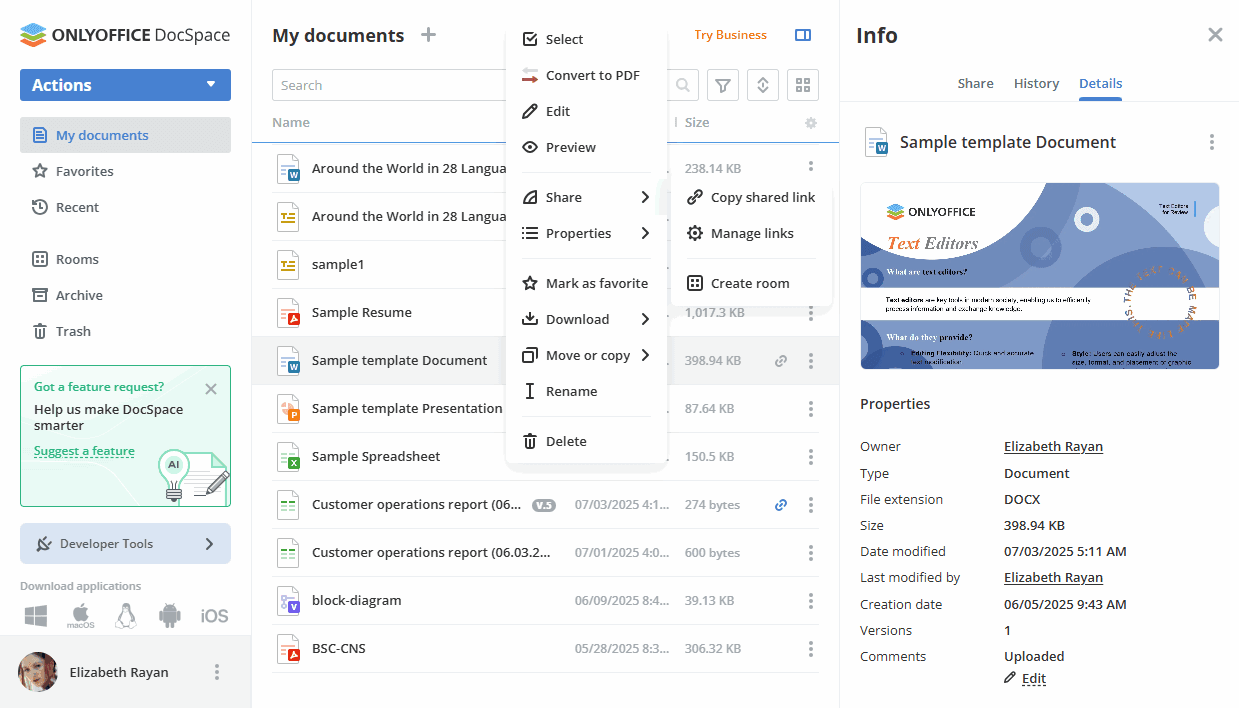Switch to the Share tab

point(975,83)
